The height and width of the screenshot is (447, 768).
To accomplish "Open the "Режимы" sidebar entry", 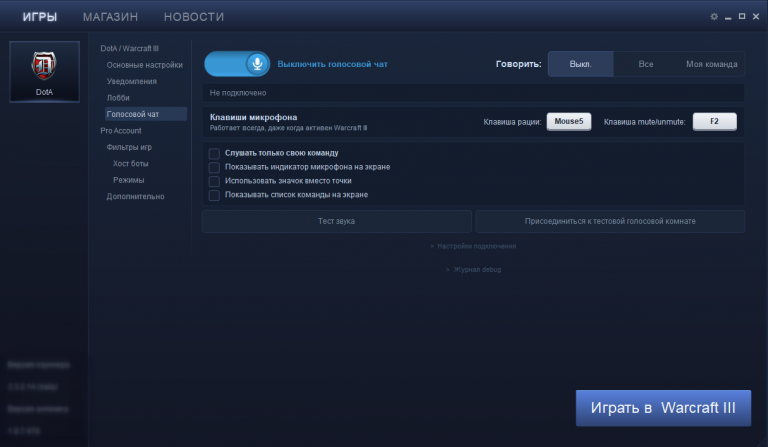I will 128,180.
